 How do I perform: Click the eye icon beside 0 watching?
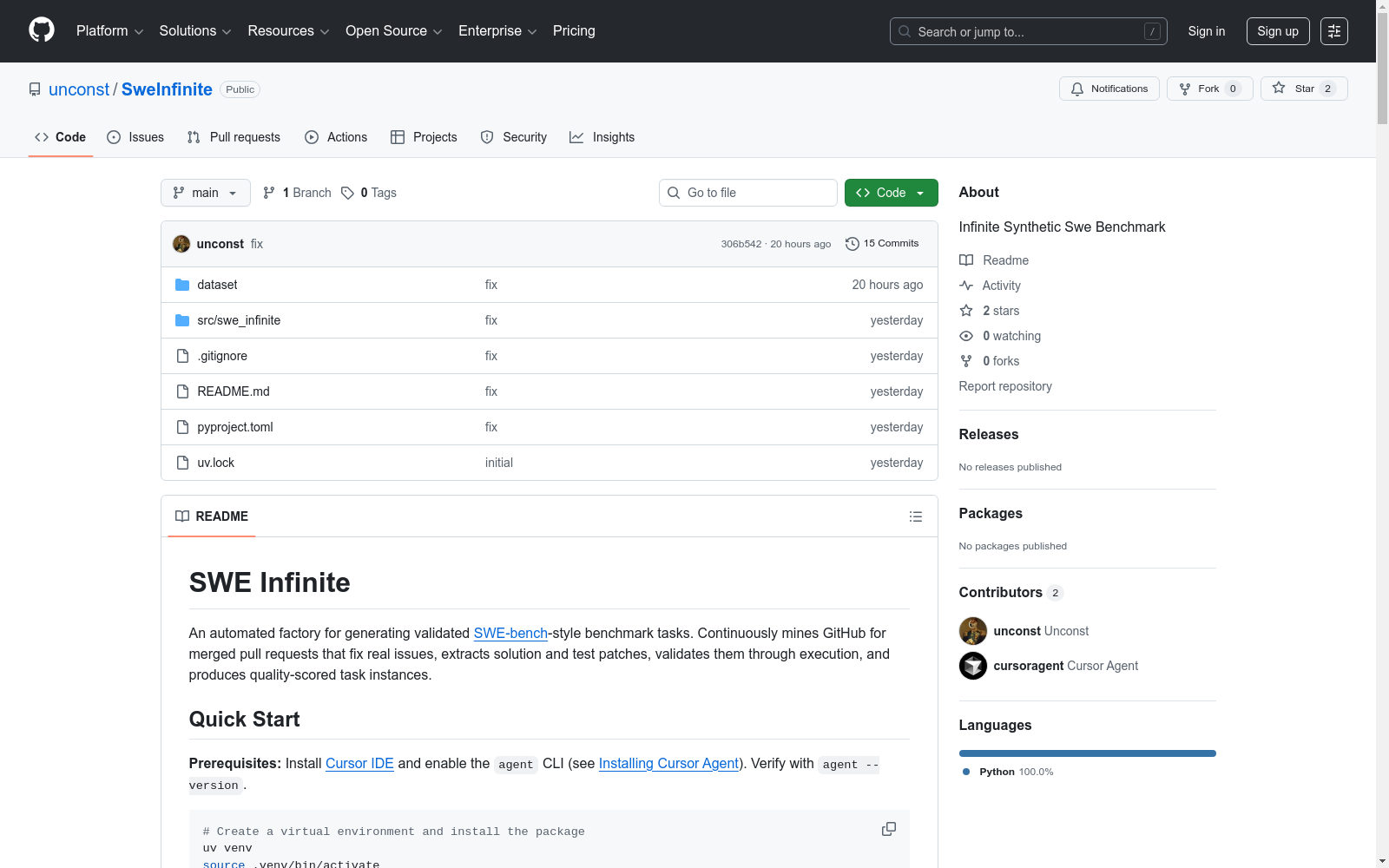(966, 336)
